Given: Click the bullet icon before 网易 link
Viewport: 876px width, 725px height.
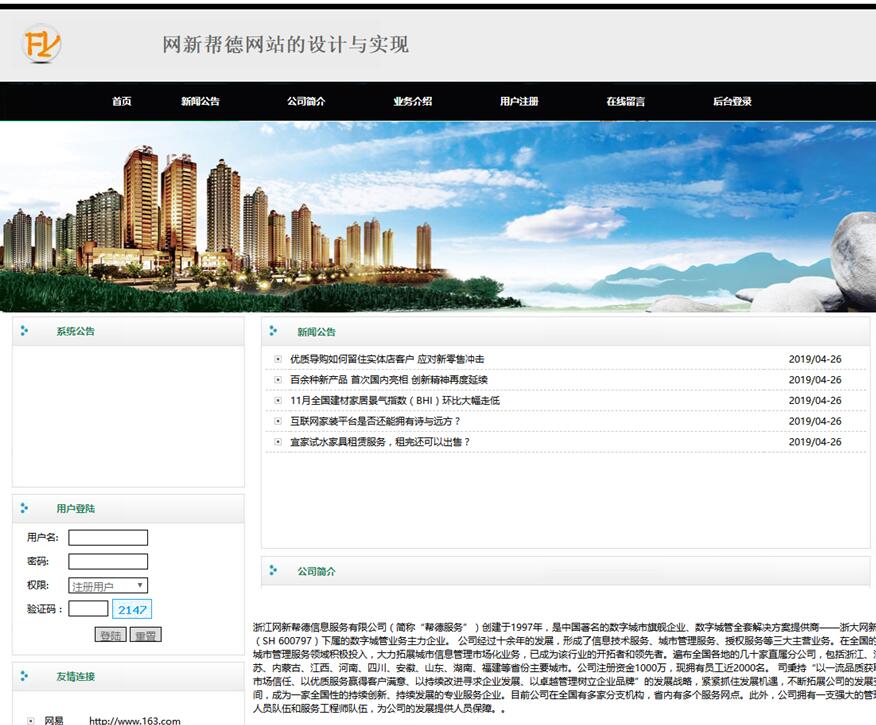Looking at the screenshot, I should (x=30, y=720).
